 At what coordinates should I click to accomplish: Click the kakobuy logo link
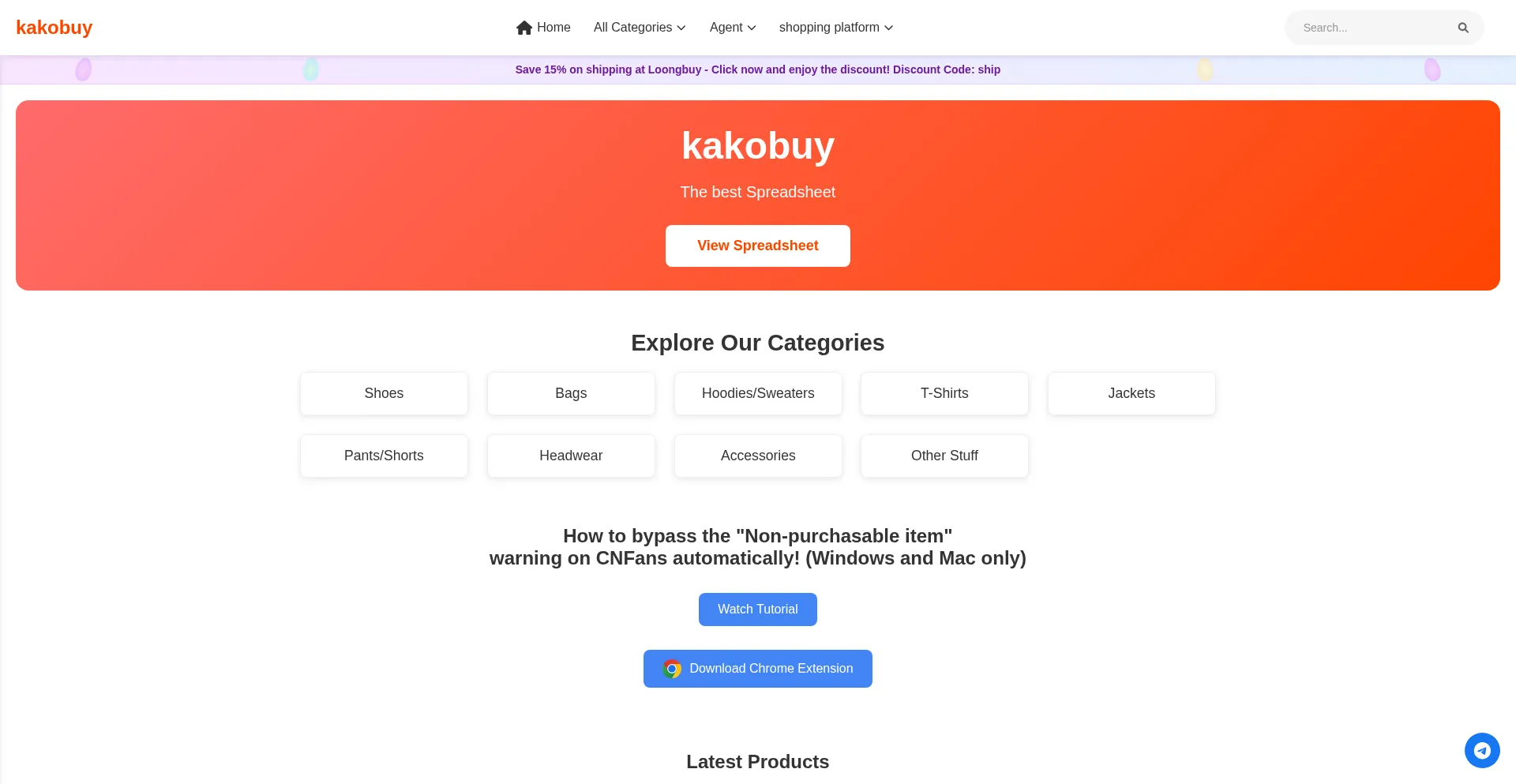54,28
